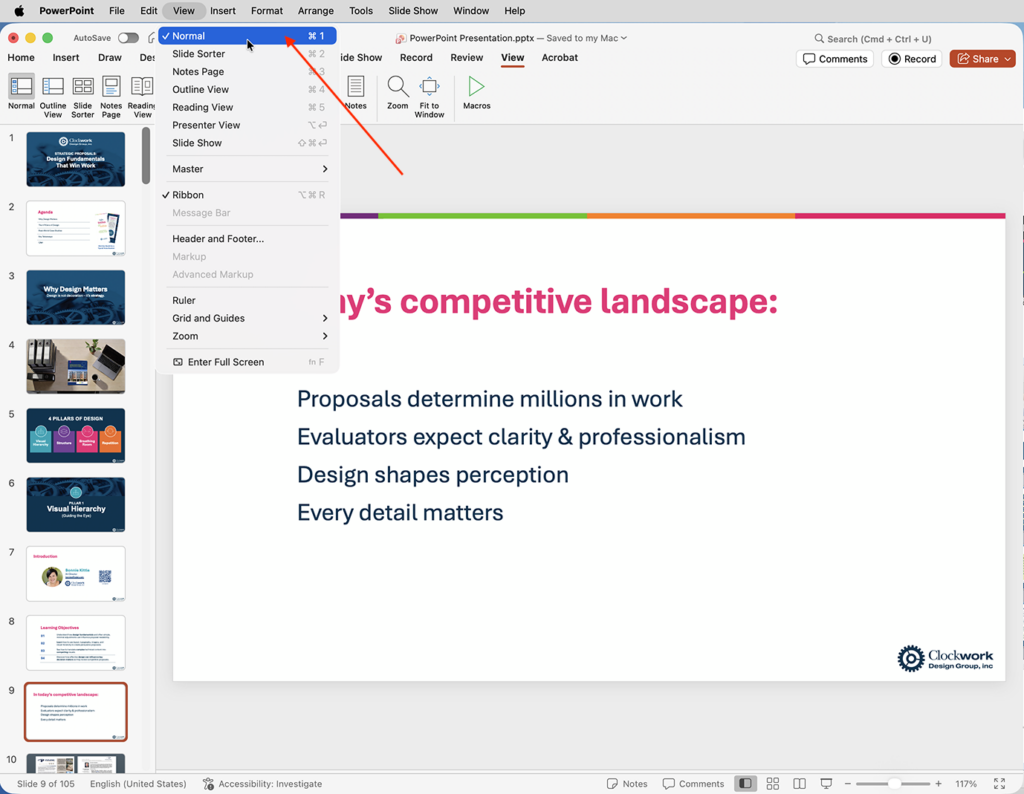Image resolution: width=1024 pixels, height=794 pixels.
Task: Select slide 6 Visual Hierarchy thumbnail
Action: tap(76, 505)
